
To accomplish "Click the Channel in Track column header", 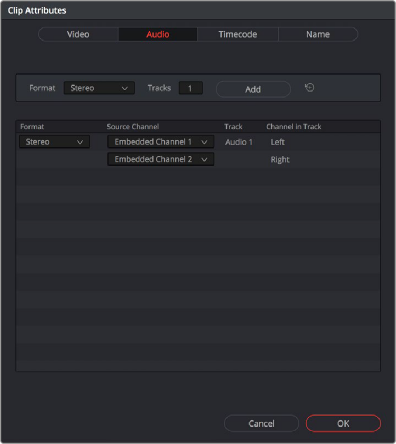I will [x=294, y=127].
